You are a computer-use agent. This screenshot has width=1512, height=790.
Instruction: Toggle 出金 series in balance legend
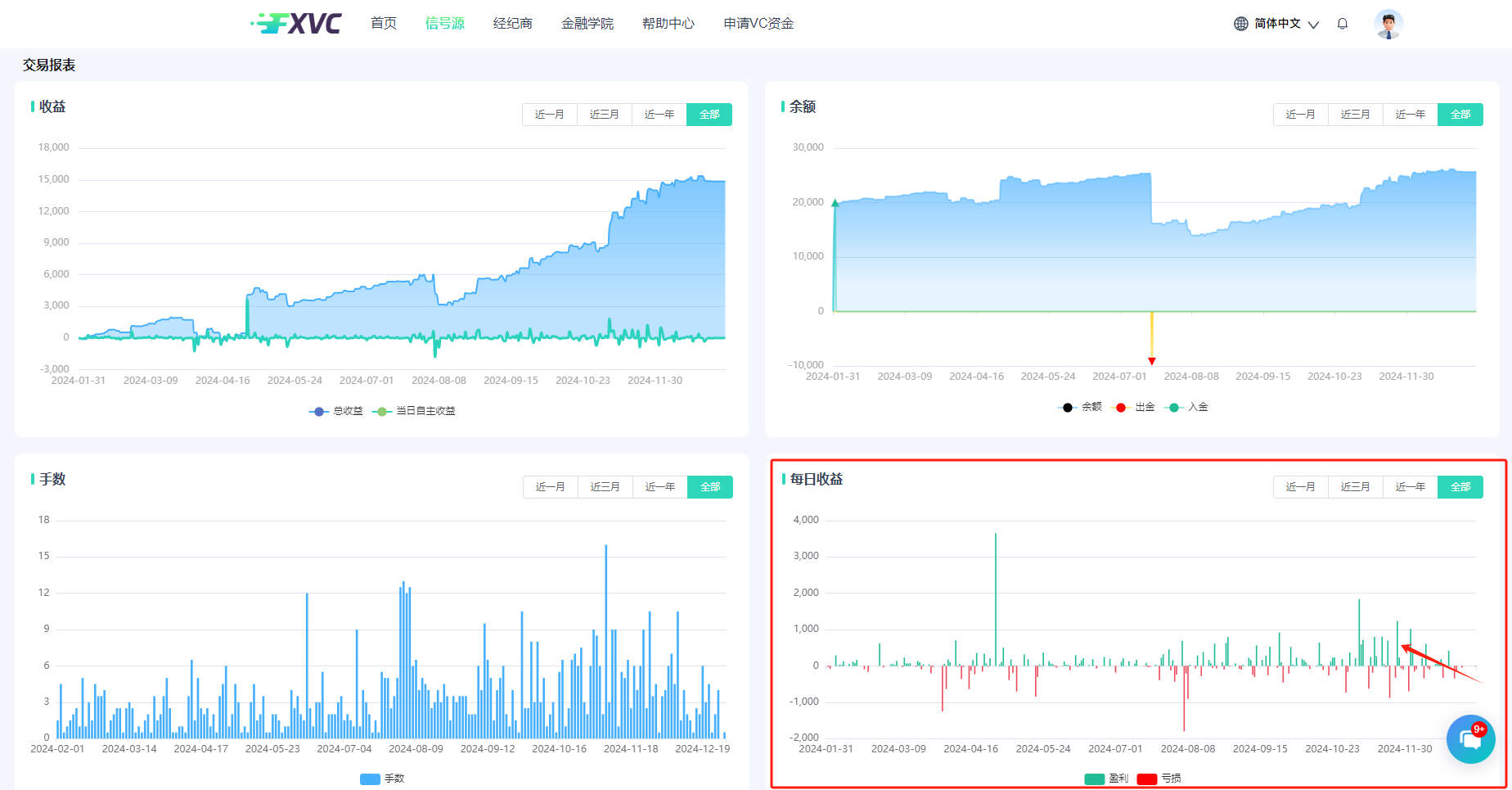(1135, 407)
